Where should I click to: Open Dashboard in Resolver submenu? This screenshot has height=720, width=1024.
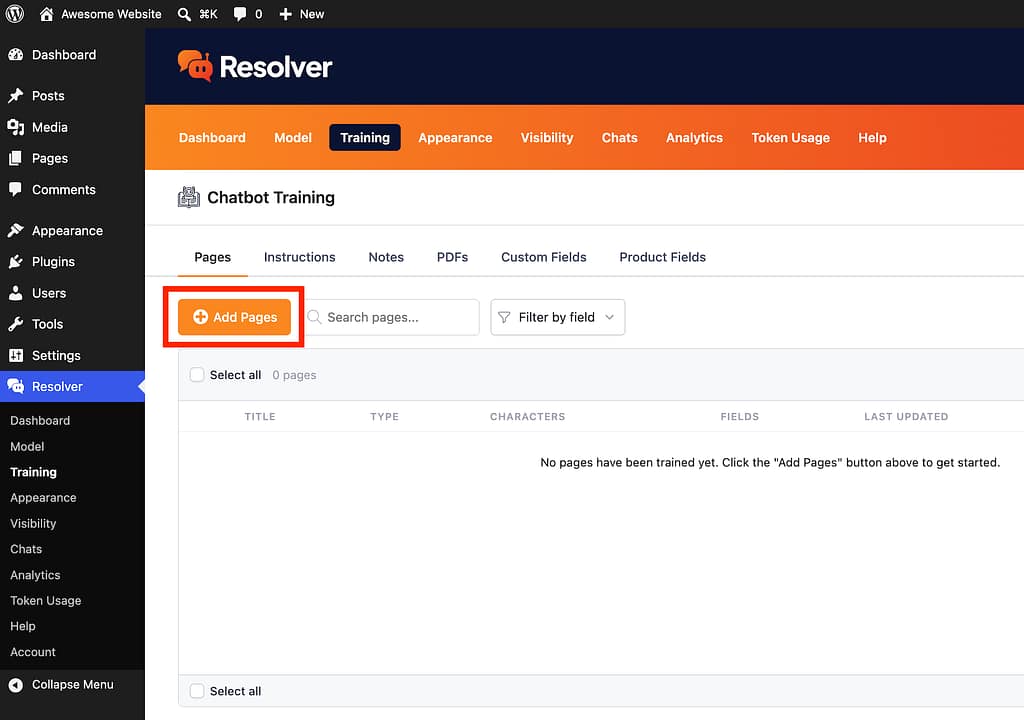(40, 421)
